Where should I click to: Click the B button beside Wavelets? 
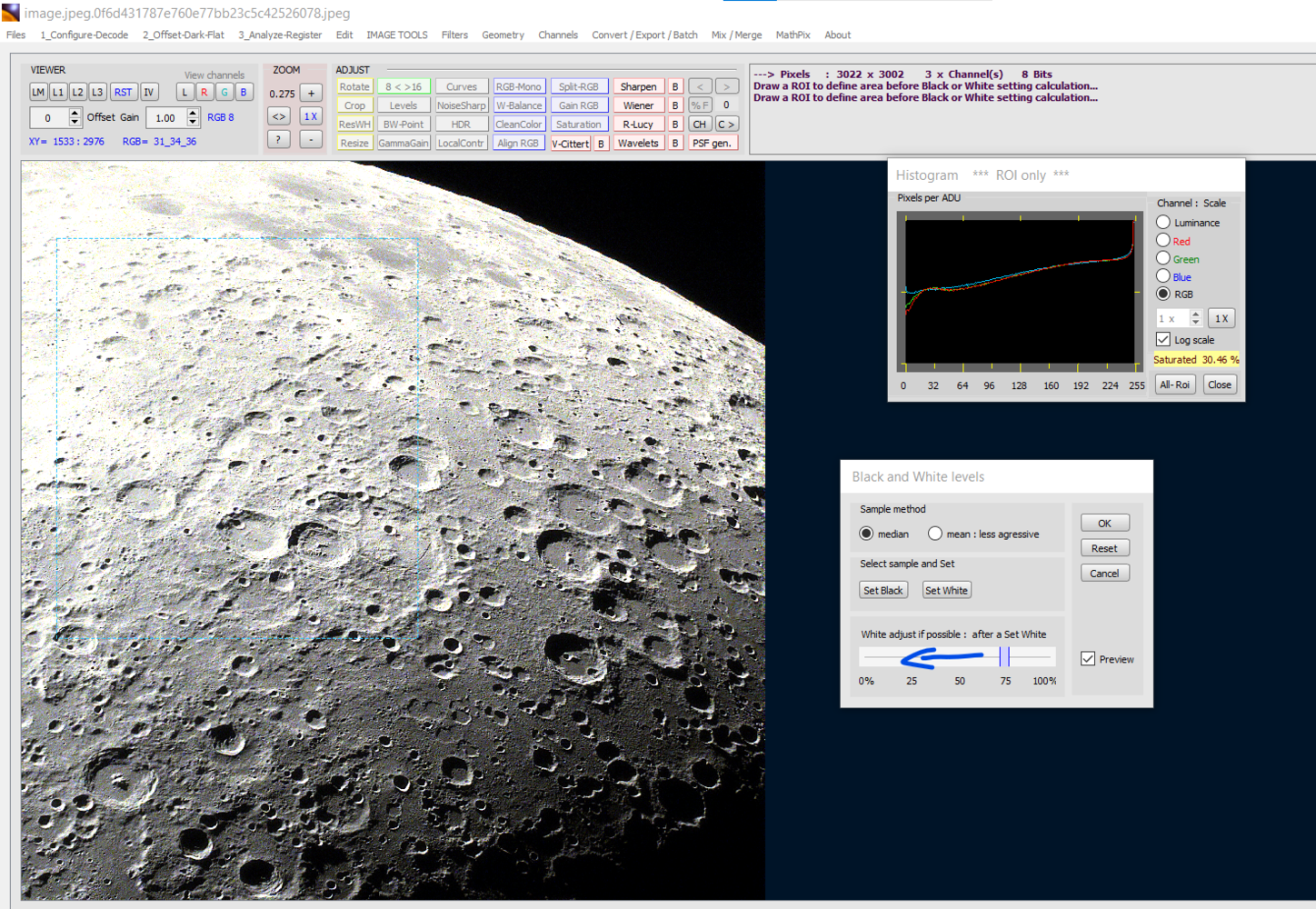(x=675, y=143)
